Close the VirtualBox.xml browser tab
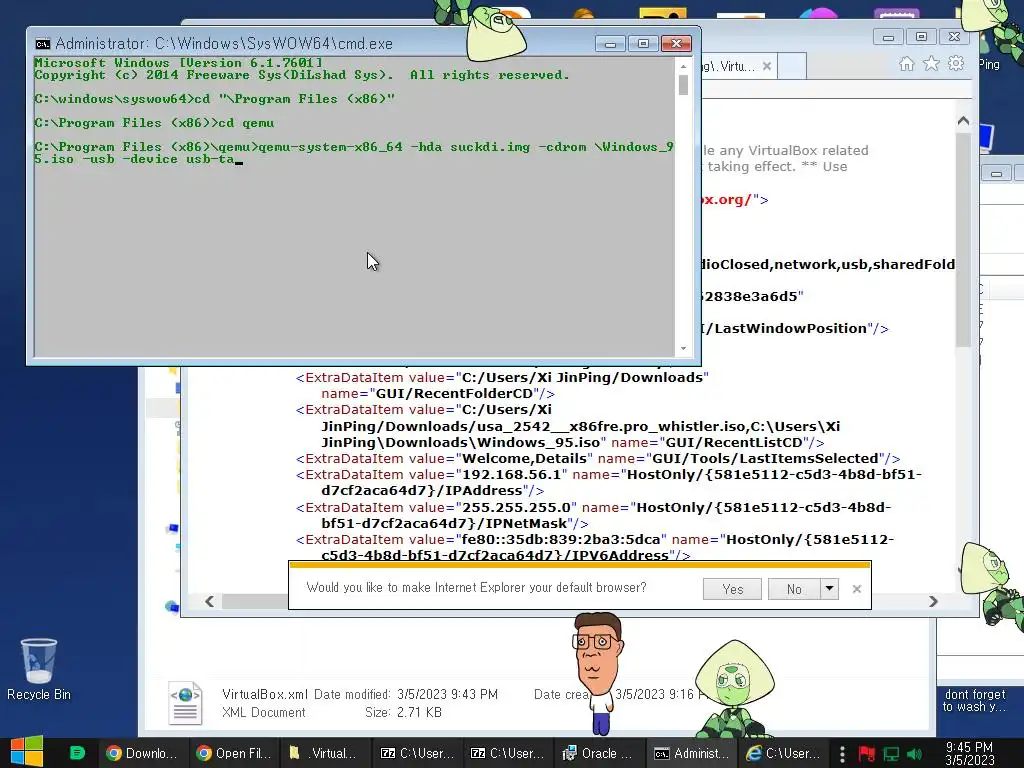The height and width of the screenshot is (768, 1024). click(767, 66)
